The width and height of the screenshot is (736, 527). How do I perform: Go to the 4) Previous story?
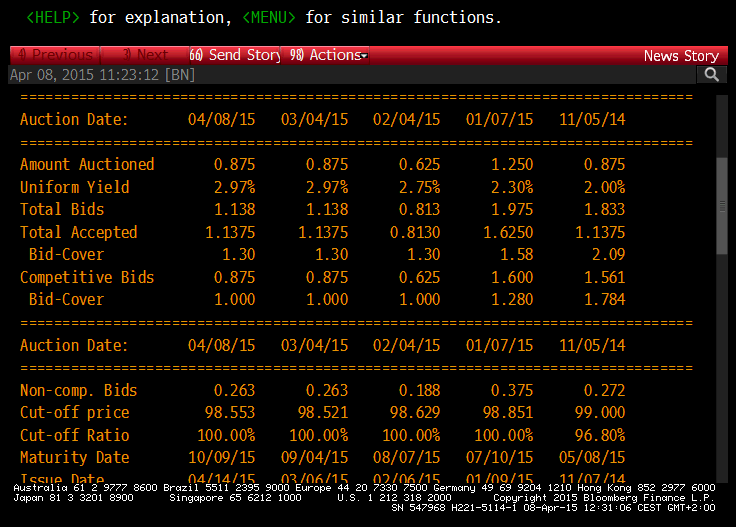55,55
